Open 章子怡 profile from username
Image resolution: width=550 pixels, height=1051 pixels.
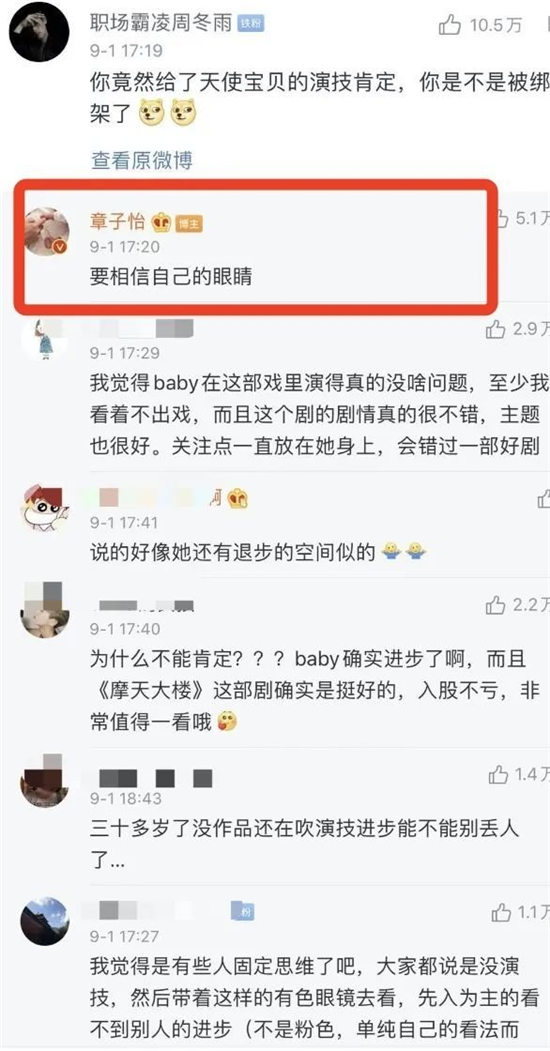pyautogui.click(x=118, y=223)
